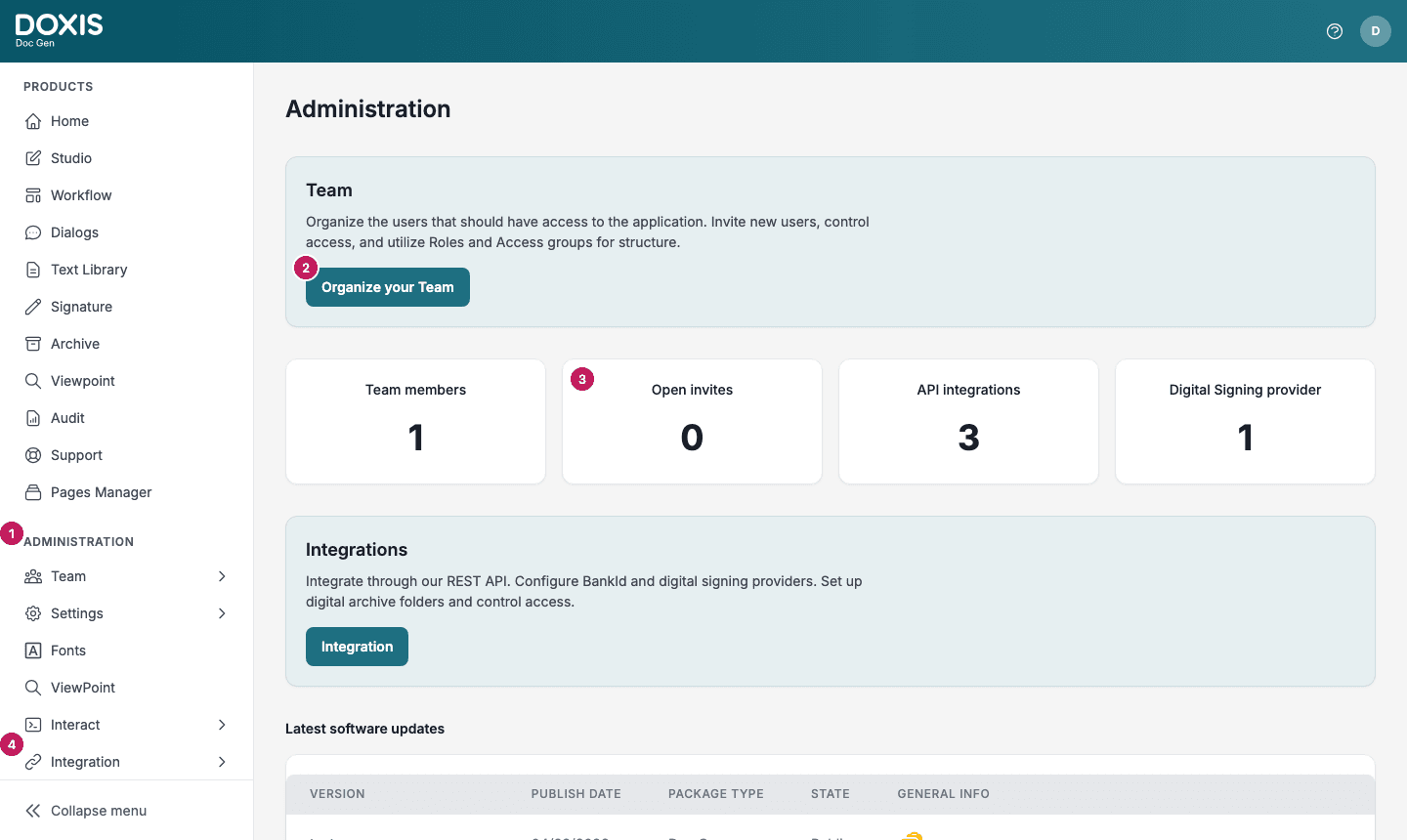The image size is (1407, 840).
Task: Click the Archive box icon
Action: pyautogui.click(x=33, y=344)
